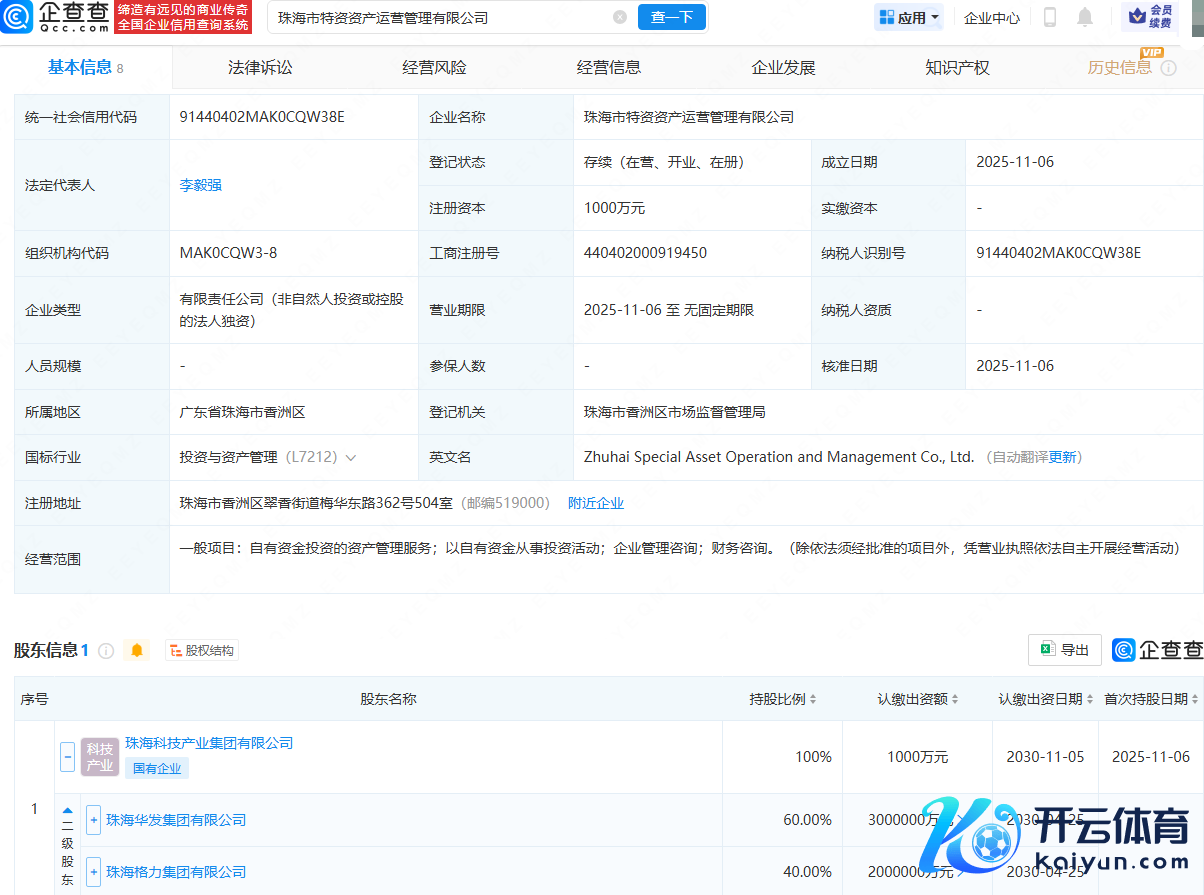
Task: Switch to the 知识产权 tab
Action: (957, 68)
